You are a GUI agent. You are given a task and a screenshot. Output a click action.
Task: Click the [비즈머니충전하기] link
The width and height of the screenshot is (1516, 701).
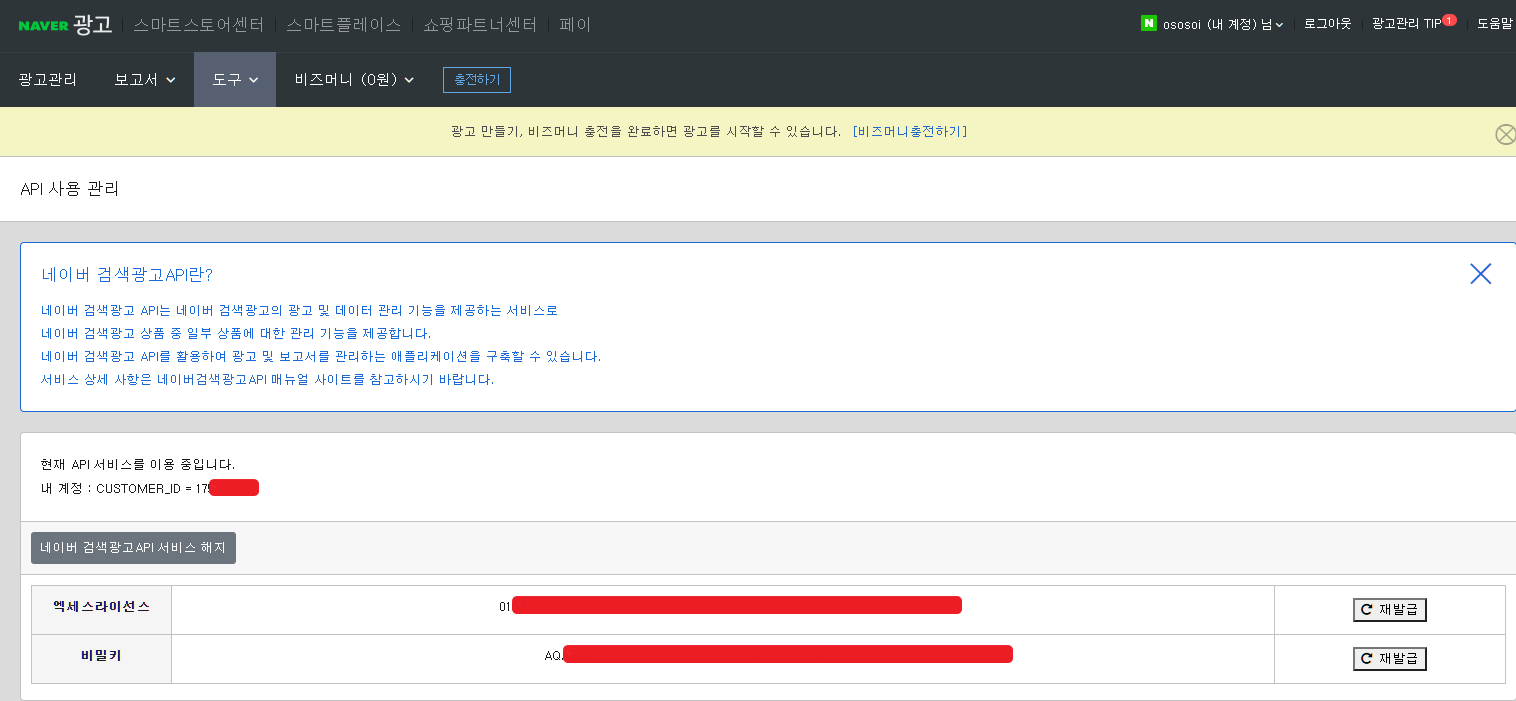pos(910,131)
